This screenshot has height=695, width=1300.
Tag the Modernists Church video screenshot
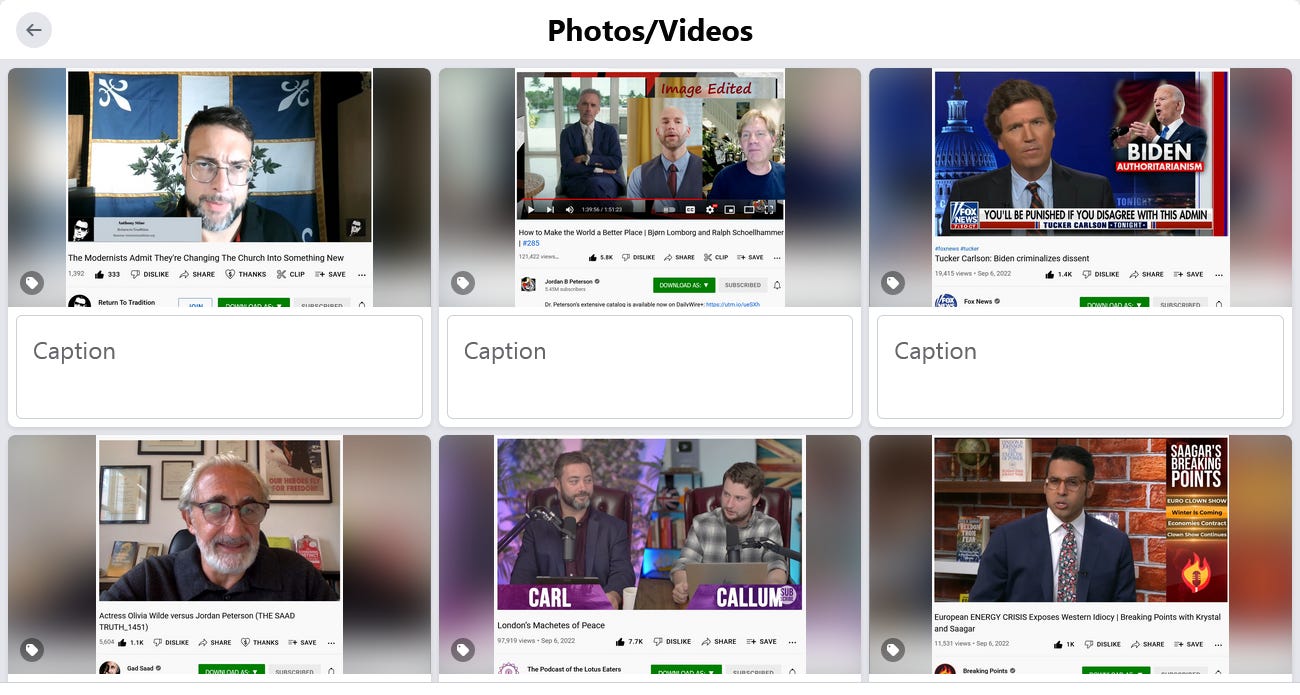click(x=32, y=283)
